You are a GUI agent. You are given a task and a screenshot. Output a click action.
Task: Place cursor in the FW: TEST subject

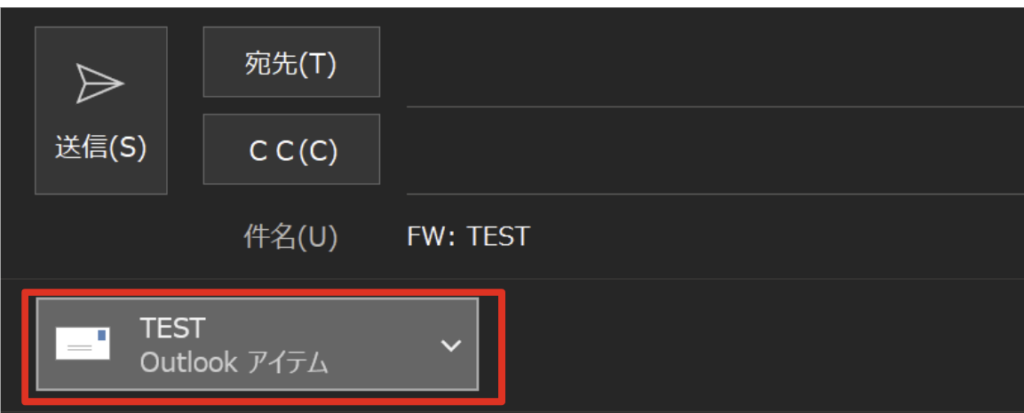click(x=468, y=237)
